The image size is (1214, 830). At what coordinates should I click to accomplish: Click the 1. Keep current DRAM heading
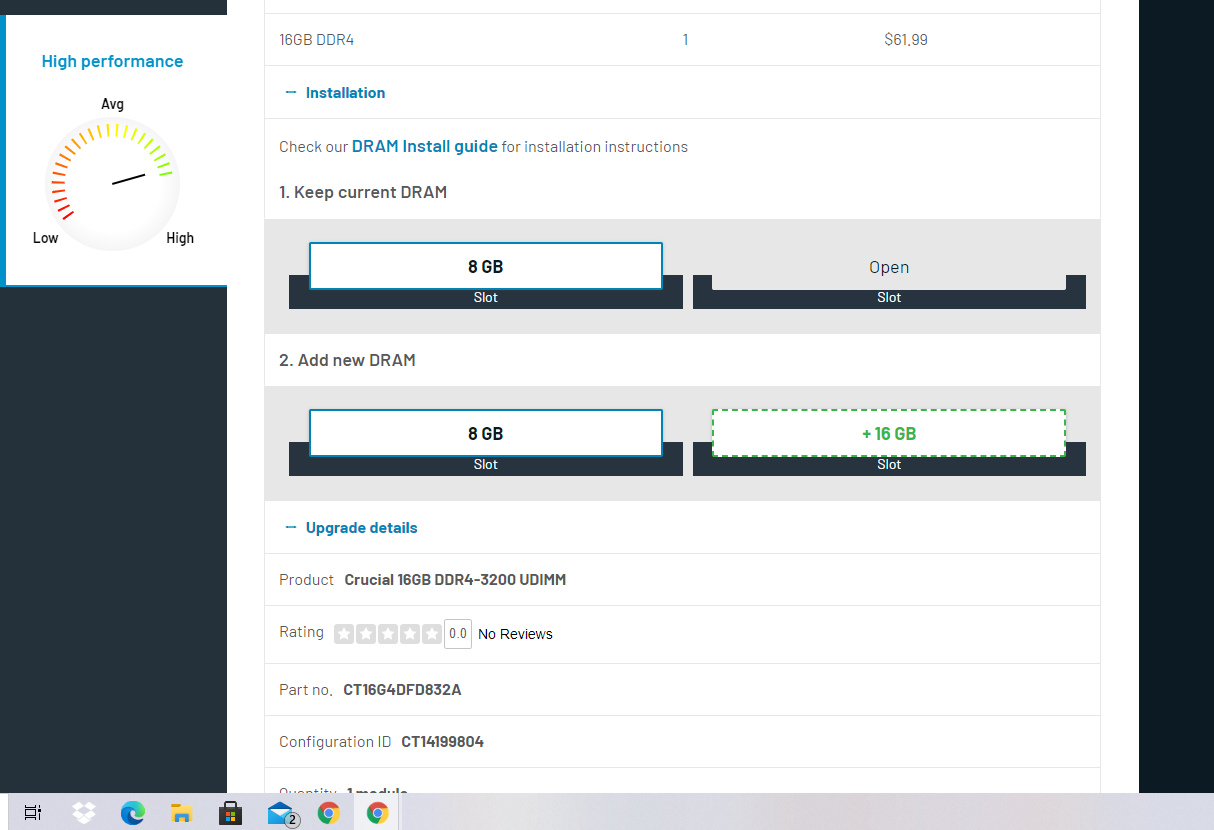(x=363, y=192)
